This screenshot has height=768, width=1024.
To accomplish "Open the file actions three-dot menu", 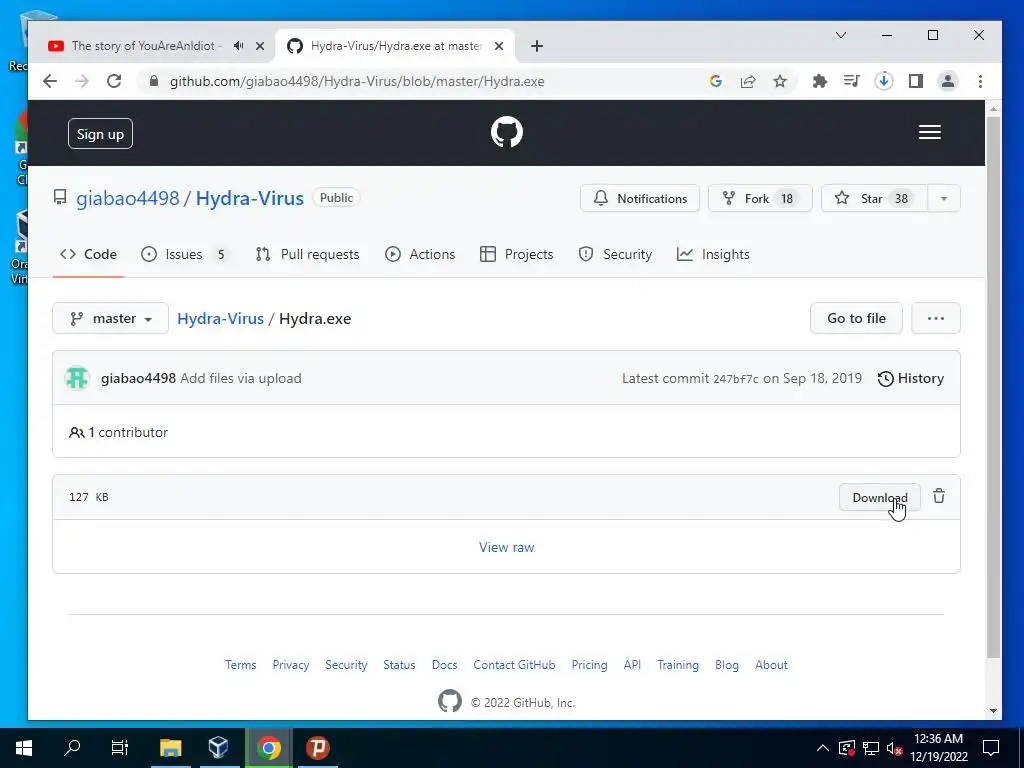I will (936, 318).
